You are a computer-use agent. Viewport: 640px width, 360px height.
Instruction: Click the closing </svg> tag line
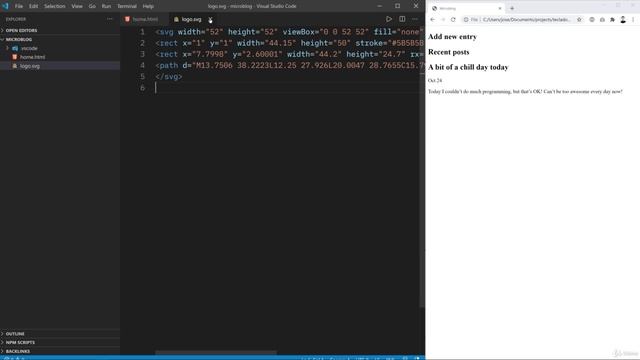169,77
